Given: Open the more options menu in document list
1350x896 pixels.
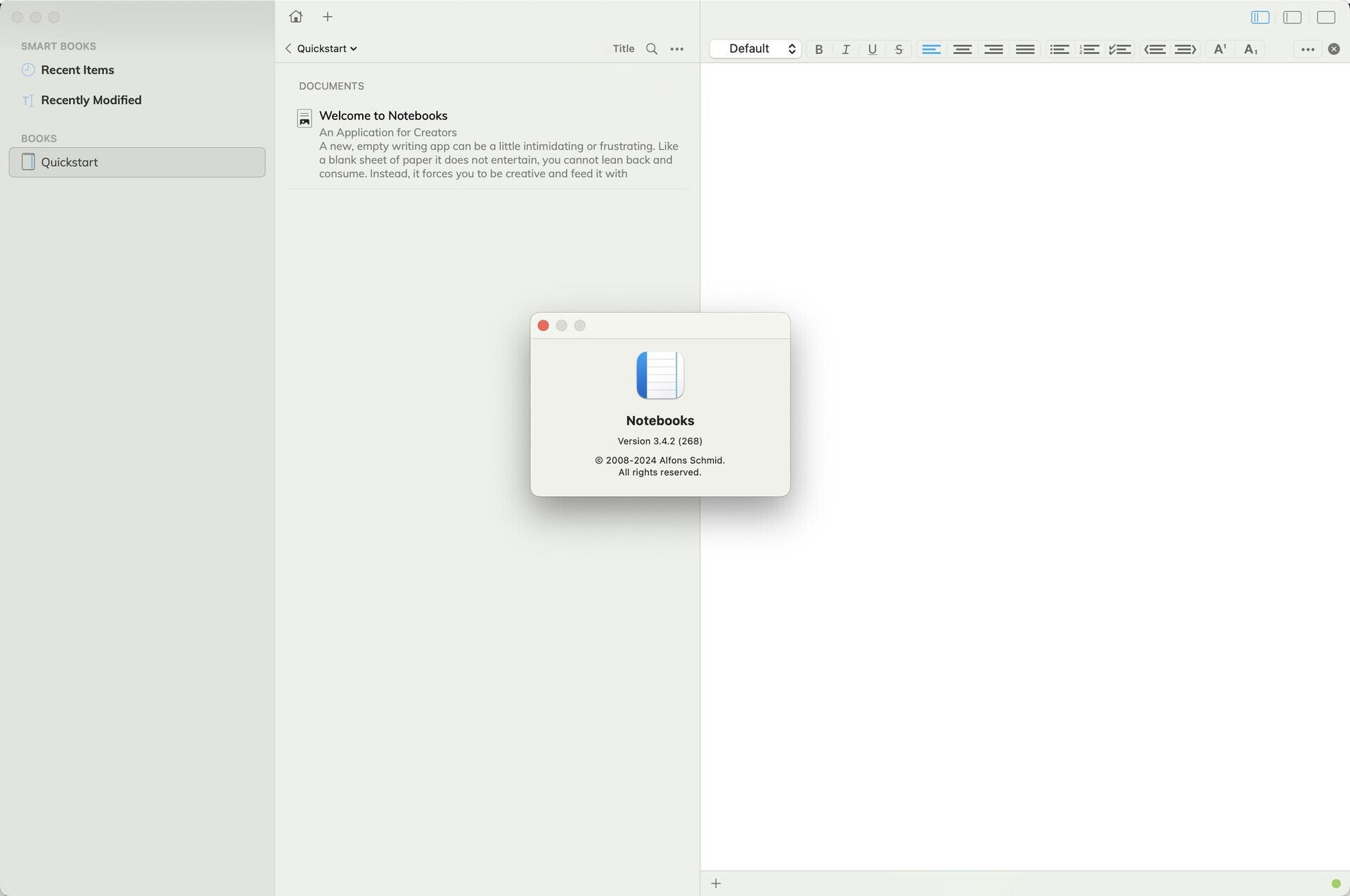Looking at the screenshot, I should pyautogui.click(x=676, y=48).
